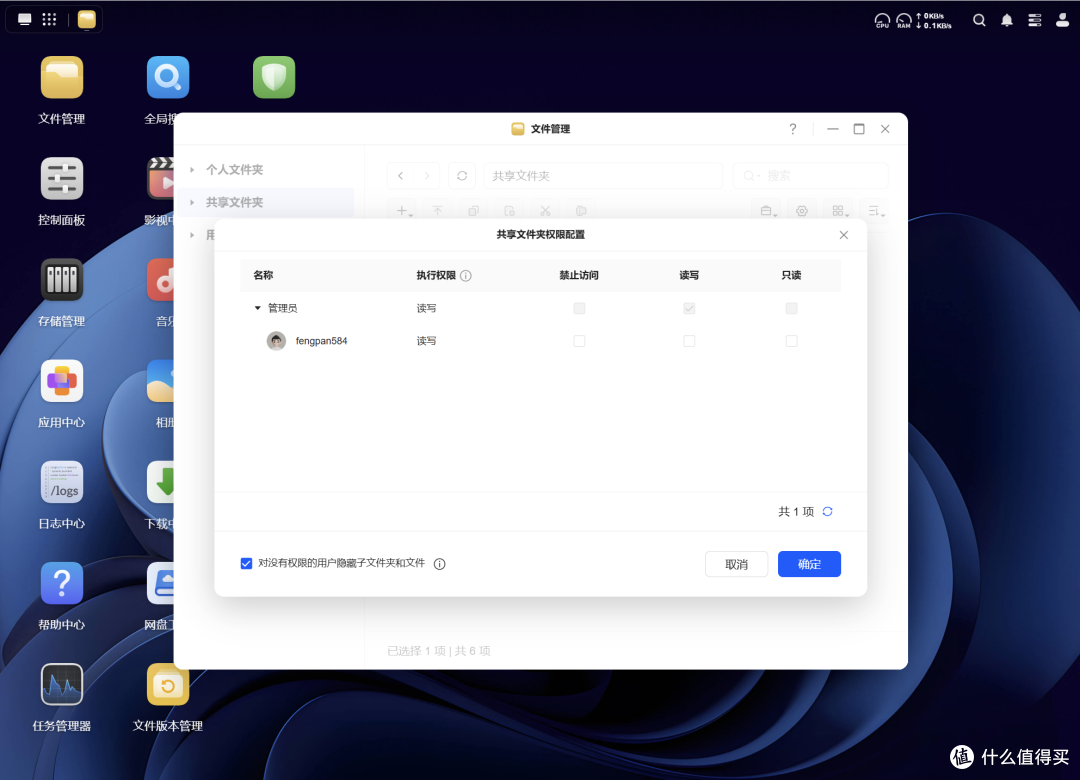
Task: Open the view mode grid dropdown
Action: [x=840, y=211]
